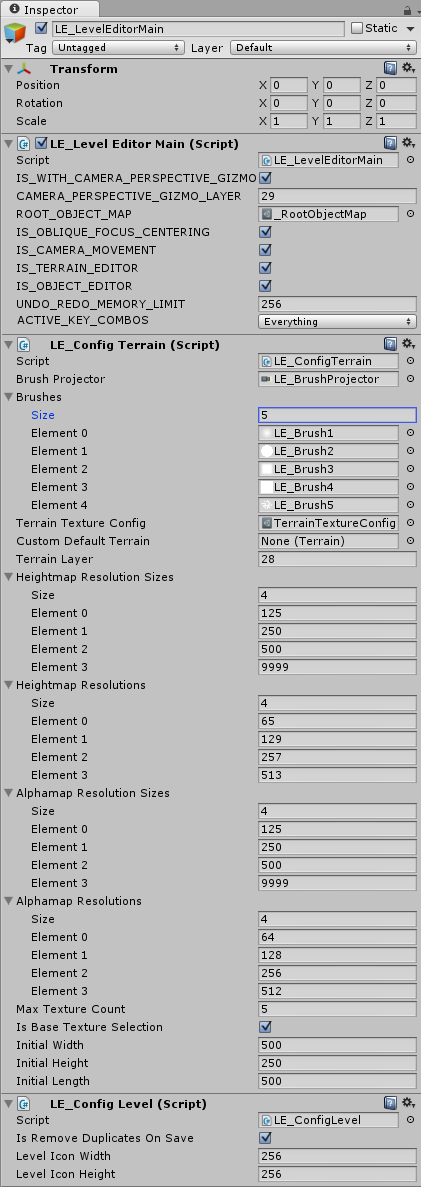Open Transform component gear settings menu
The height and width of the screenshot is (1187, 421).
pos(408,69)
